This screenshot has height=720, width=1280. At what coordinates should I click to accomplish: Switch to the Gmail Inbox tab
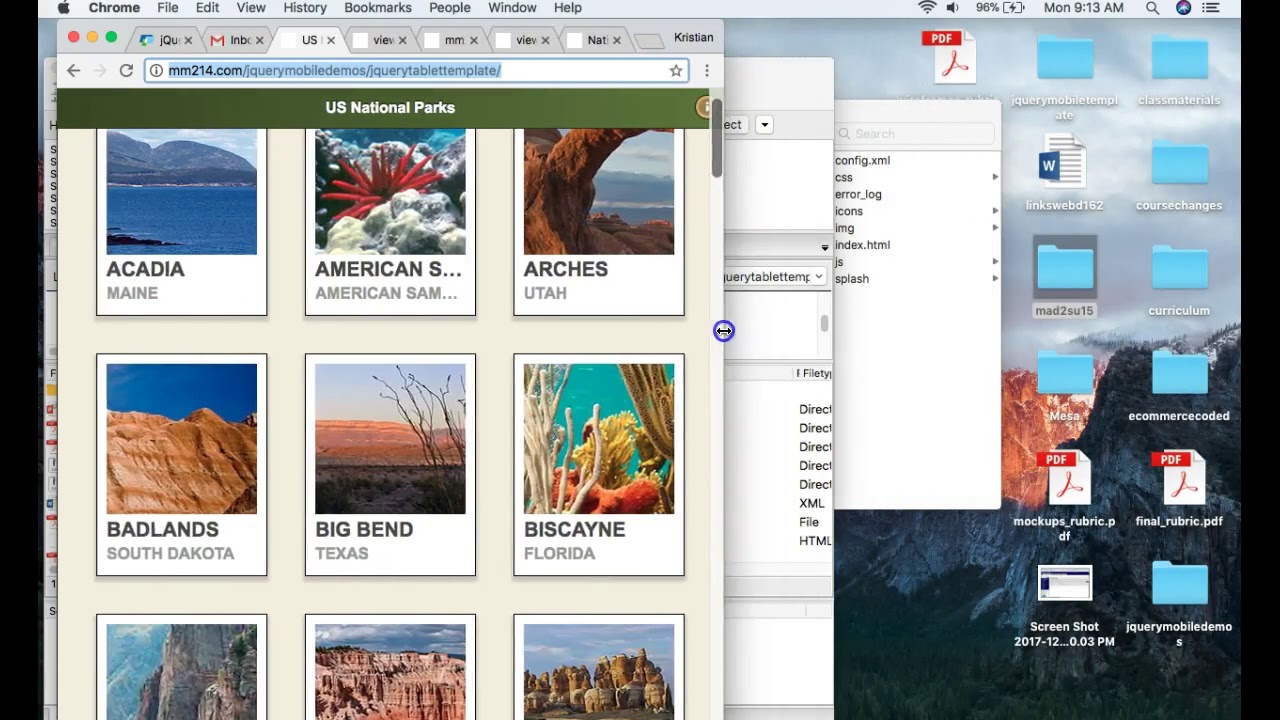tap(236, 40)
